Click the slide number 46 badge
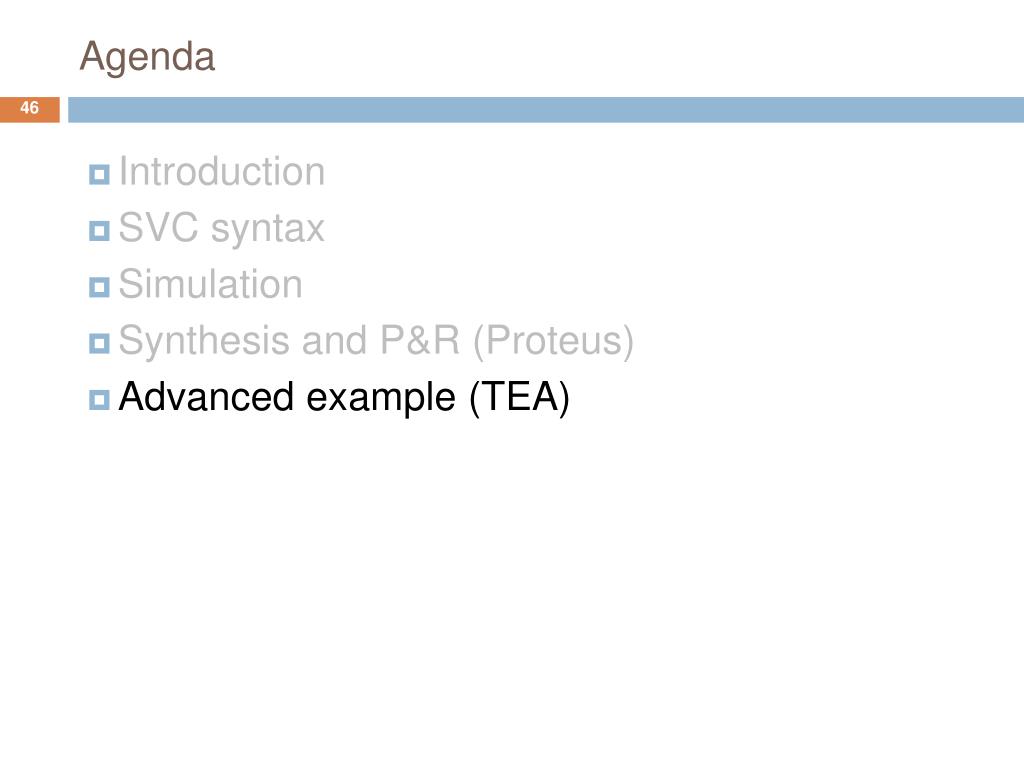Image resolution: width=1024 pixels, height=768 pixels. 29,109
